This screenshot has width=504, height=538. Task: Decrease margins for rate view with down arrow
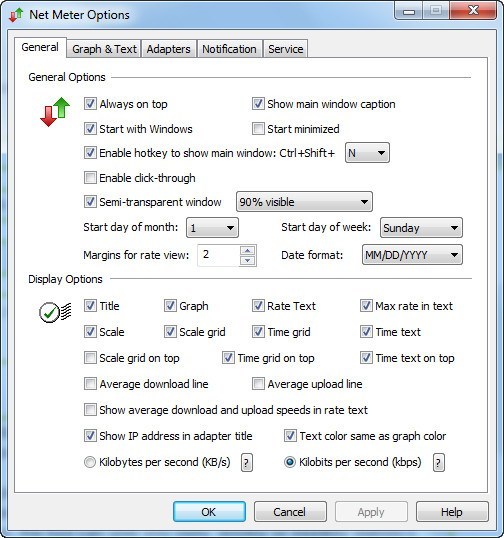click(x=247, y=260)
